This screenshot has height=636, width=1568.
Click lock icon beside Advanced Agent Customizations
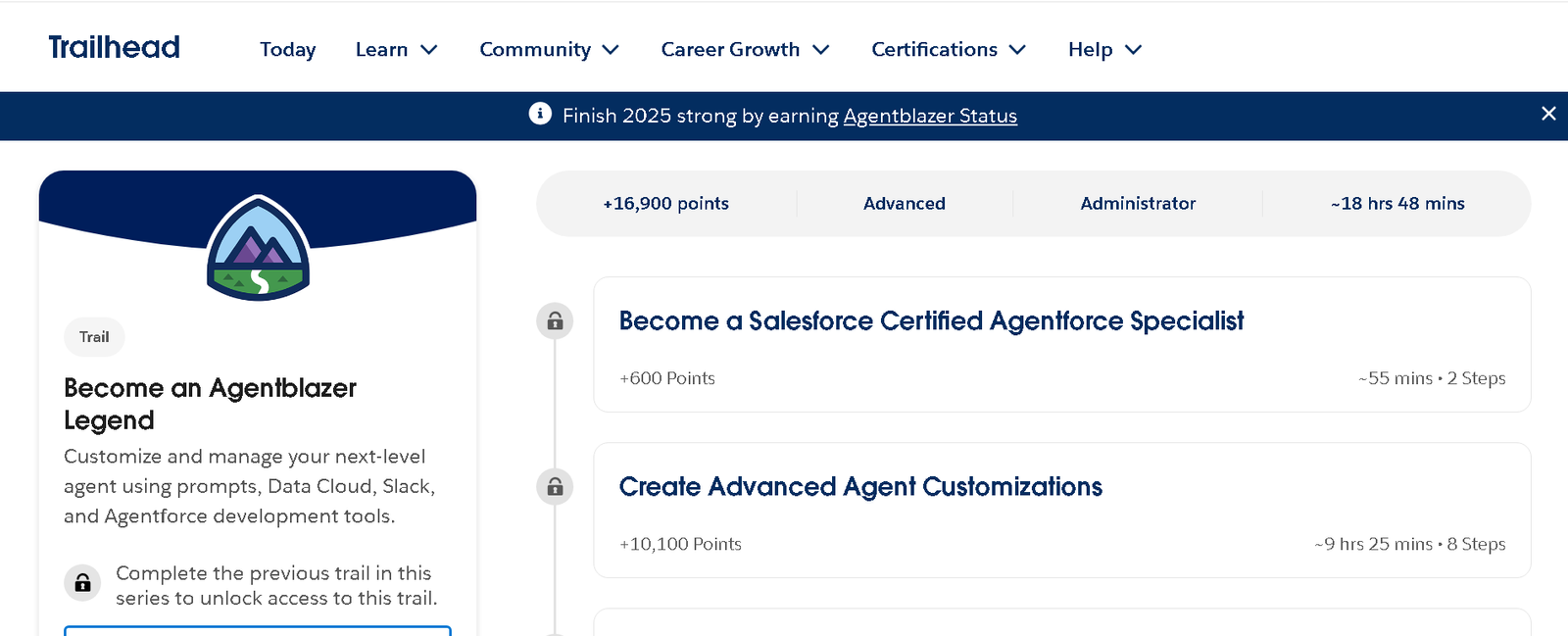[555, 487]
